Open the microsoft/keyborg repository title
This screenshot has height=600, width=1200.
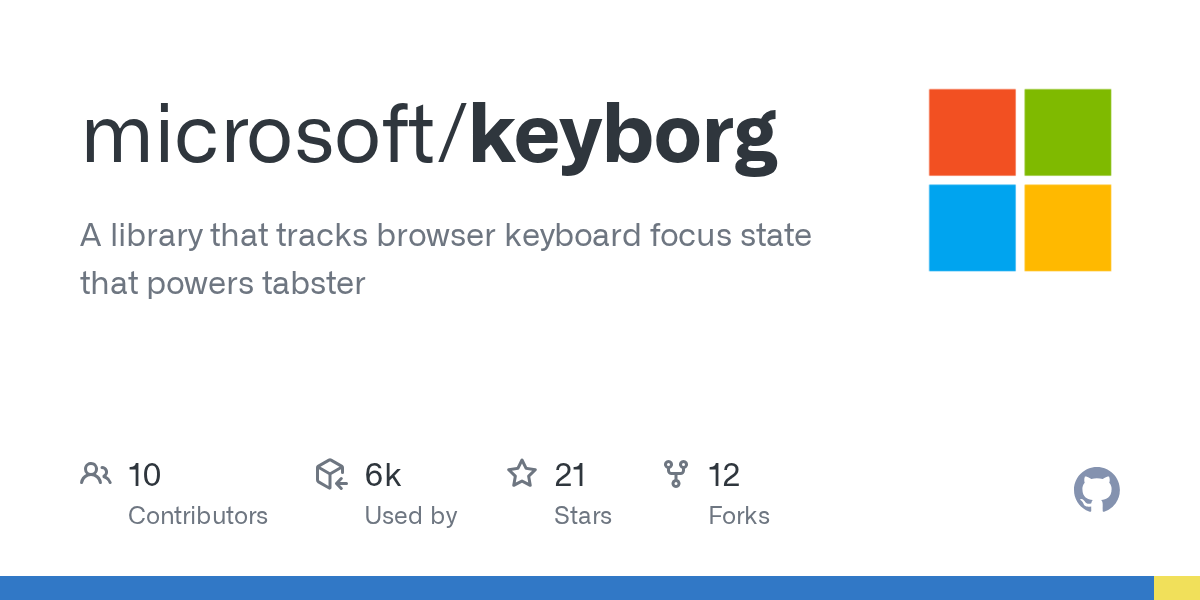tap(429, 136)
